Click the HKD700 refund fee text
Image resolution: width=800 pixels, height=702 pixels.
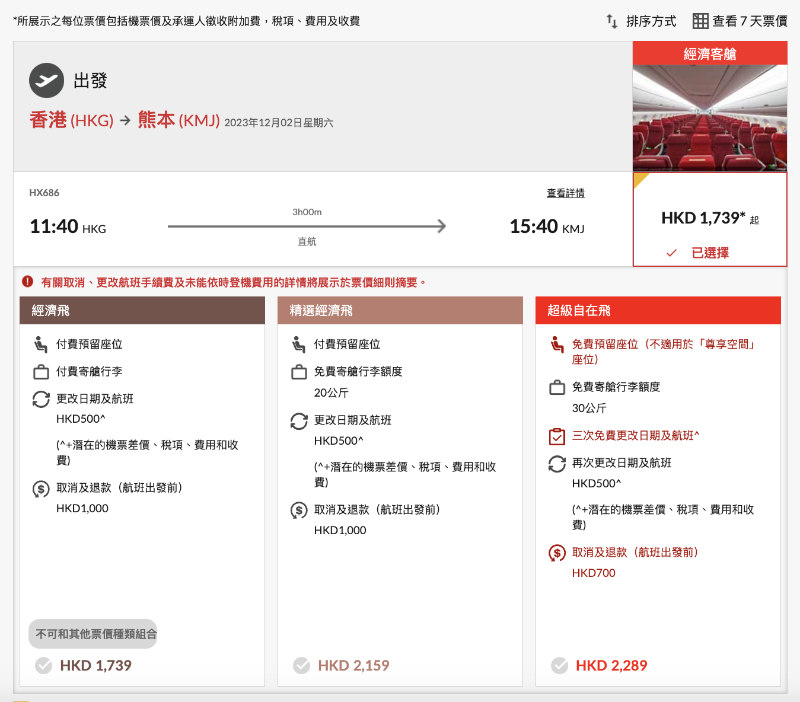[593, 573]
